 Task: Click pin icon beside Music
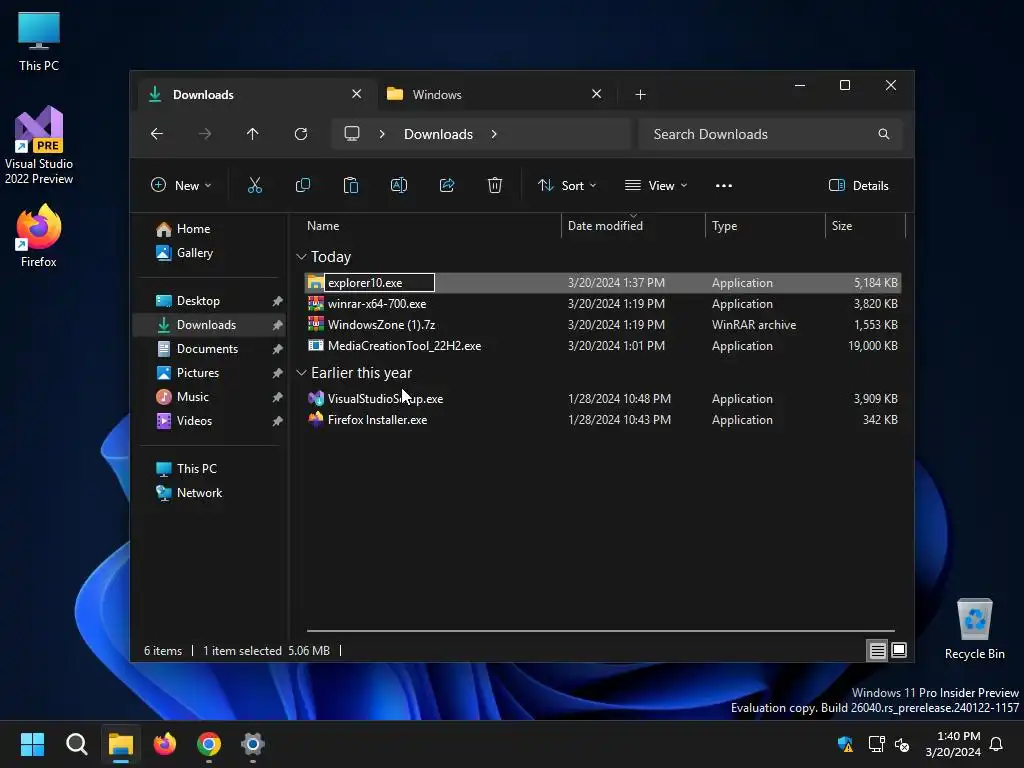(278, 397)
